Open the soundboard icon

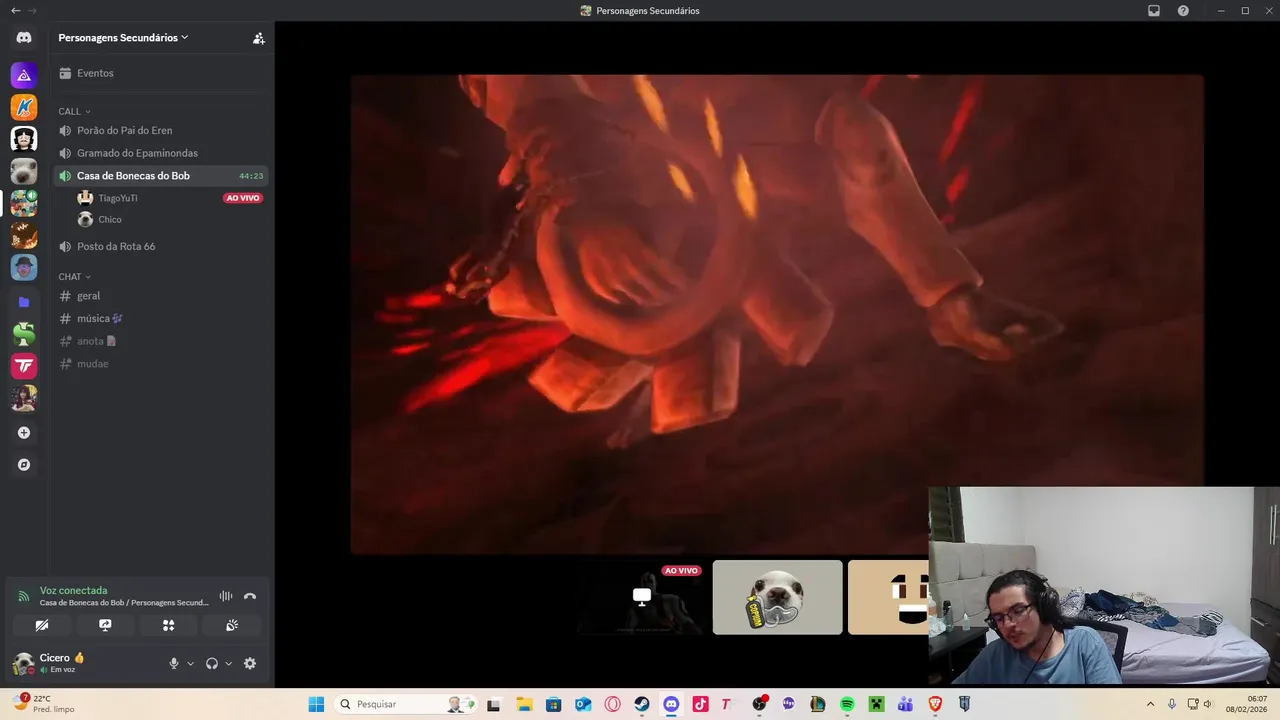point(232,625)
